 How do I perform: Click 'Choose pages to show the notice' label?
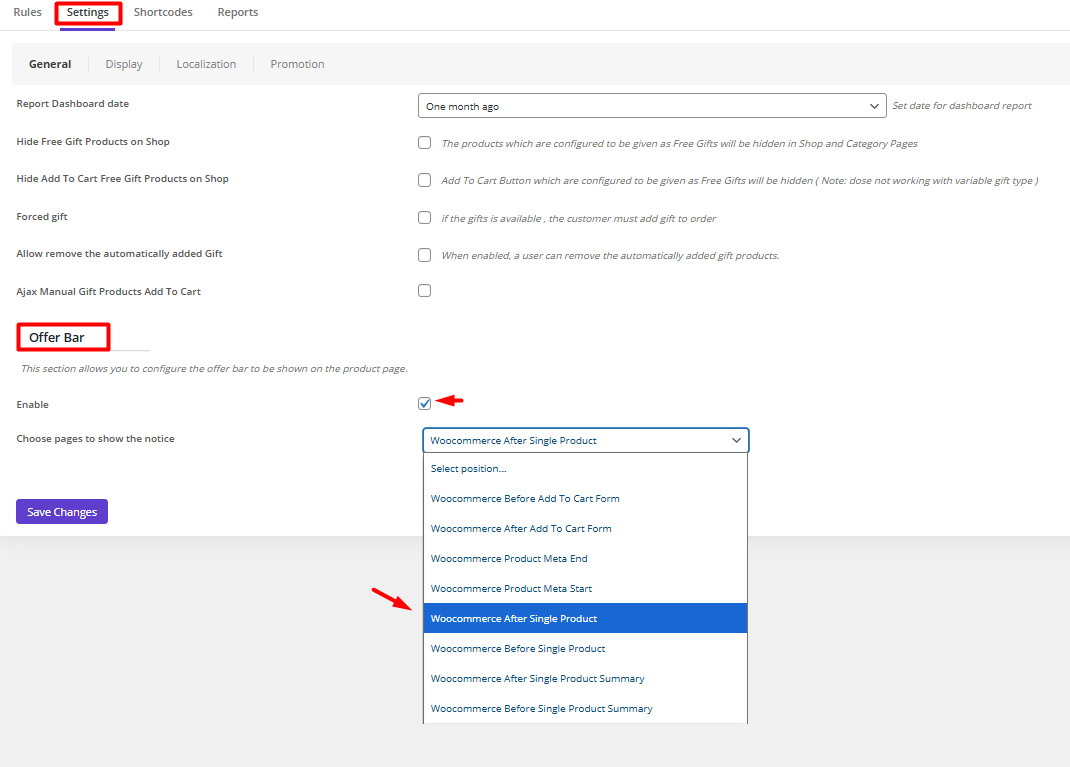click(x=96, y=439)
